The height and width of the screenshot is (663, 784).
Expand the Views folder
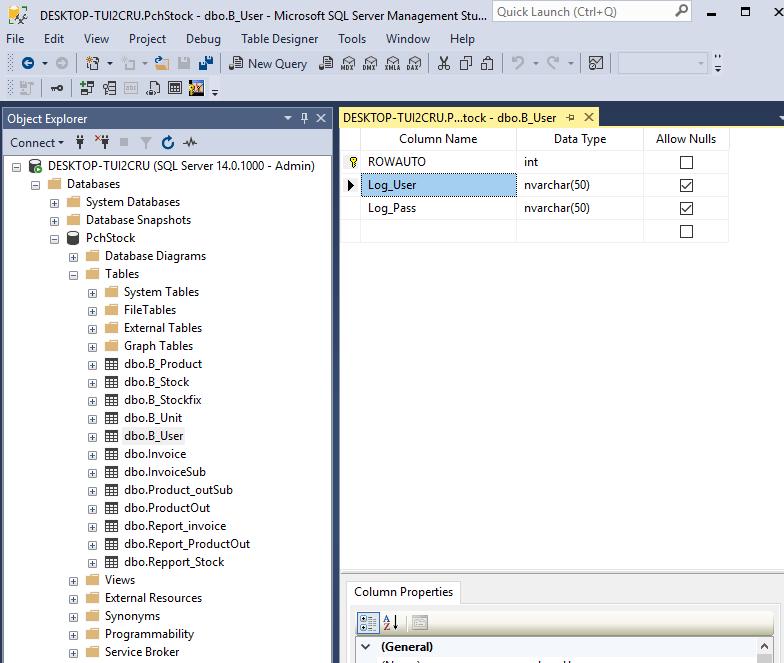74,580
